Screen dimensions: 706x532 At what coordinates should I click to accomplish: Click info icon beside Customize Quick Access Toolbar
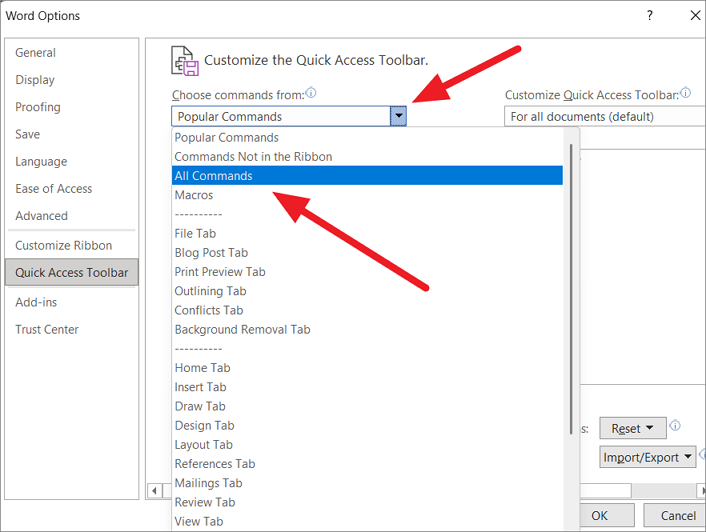pos(685,93)
